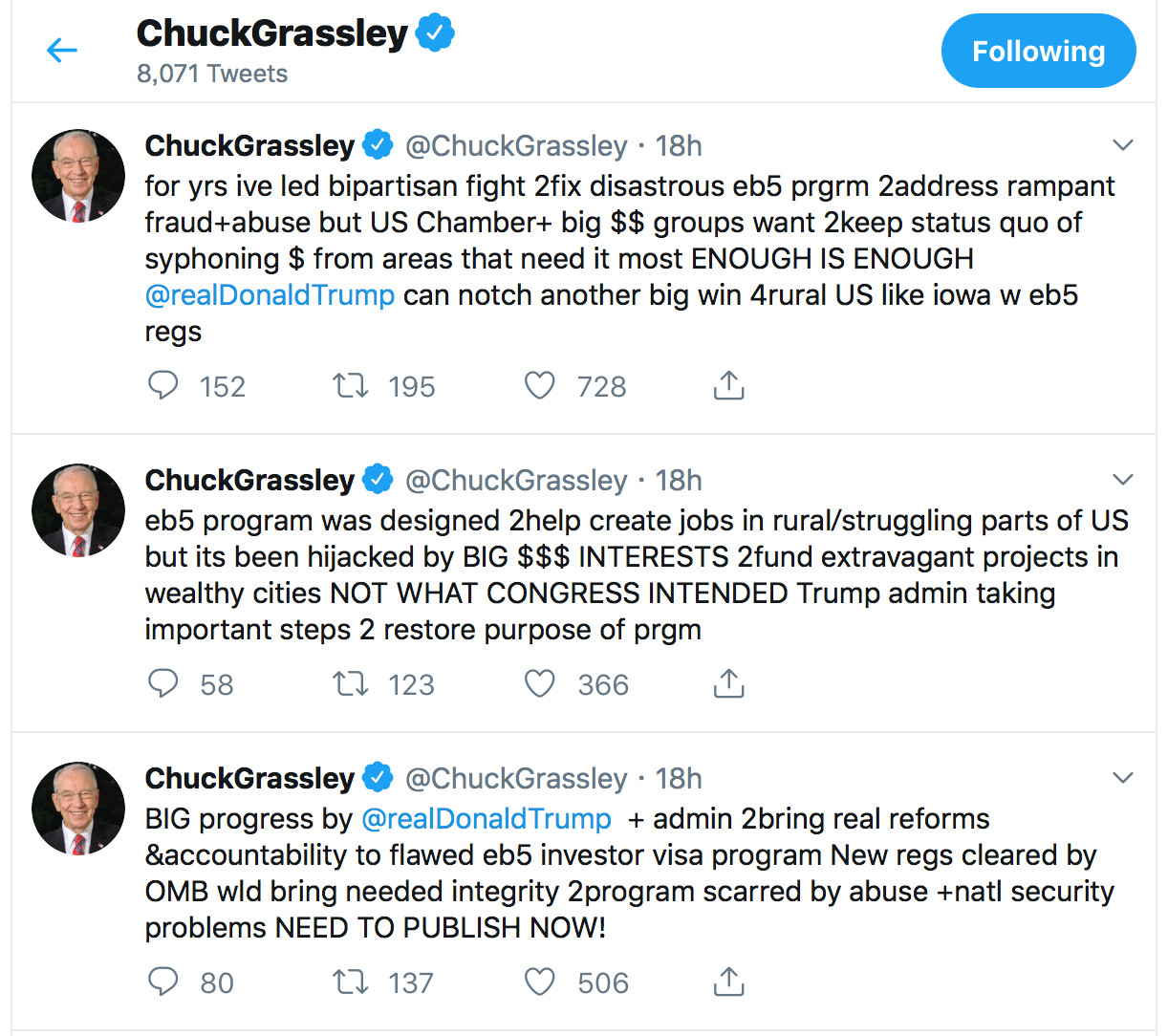The height and width of the screenshot is (1036, 1168).
Task: Share the second tweet about BIG $$$ INTERESTS
Action: [x=728, y=683]
